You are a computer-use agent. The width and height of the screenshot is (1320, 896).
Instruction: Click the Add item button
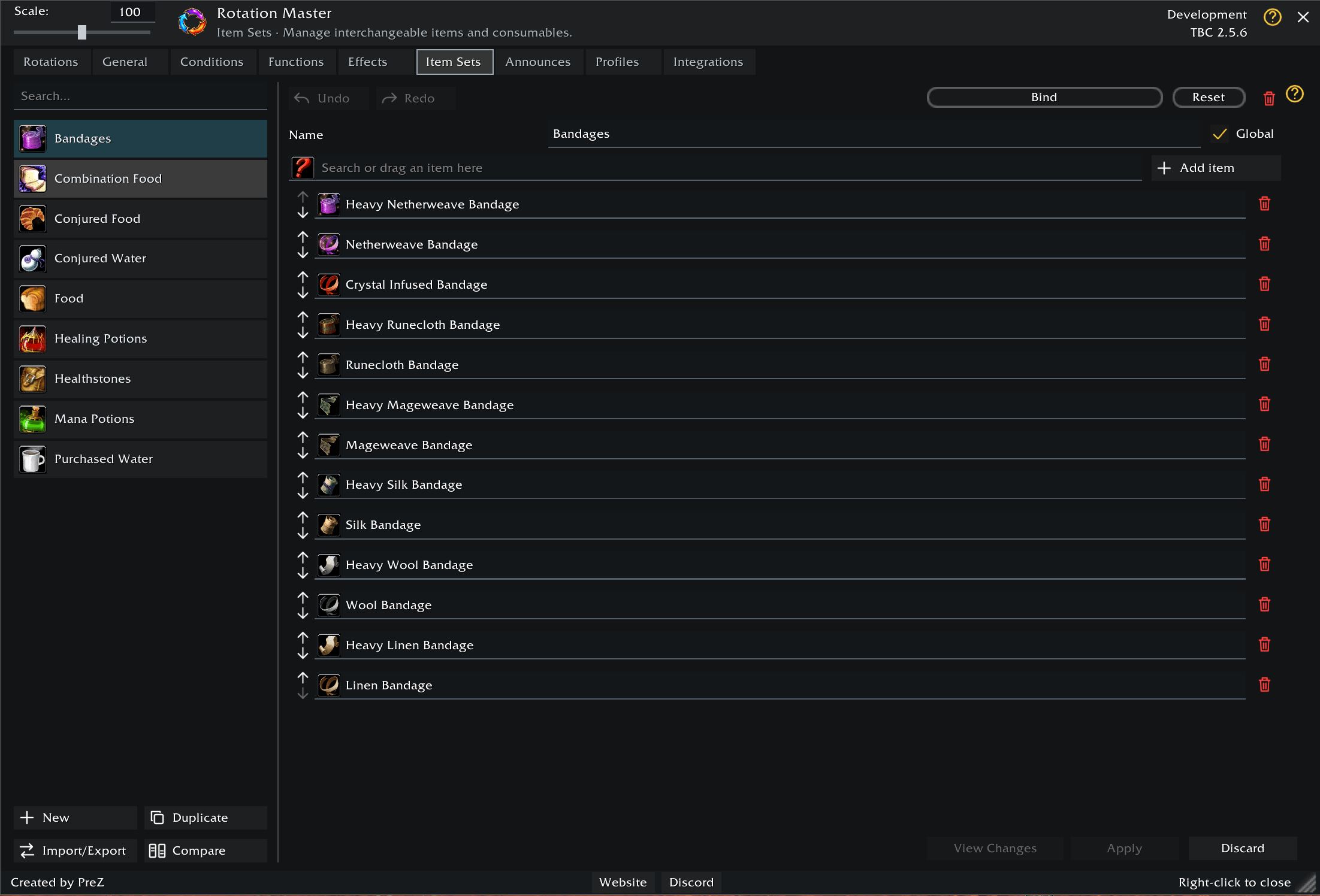(1216, 168)
